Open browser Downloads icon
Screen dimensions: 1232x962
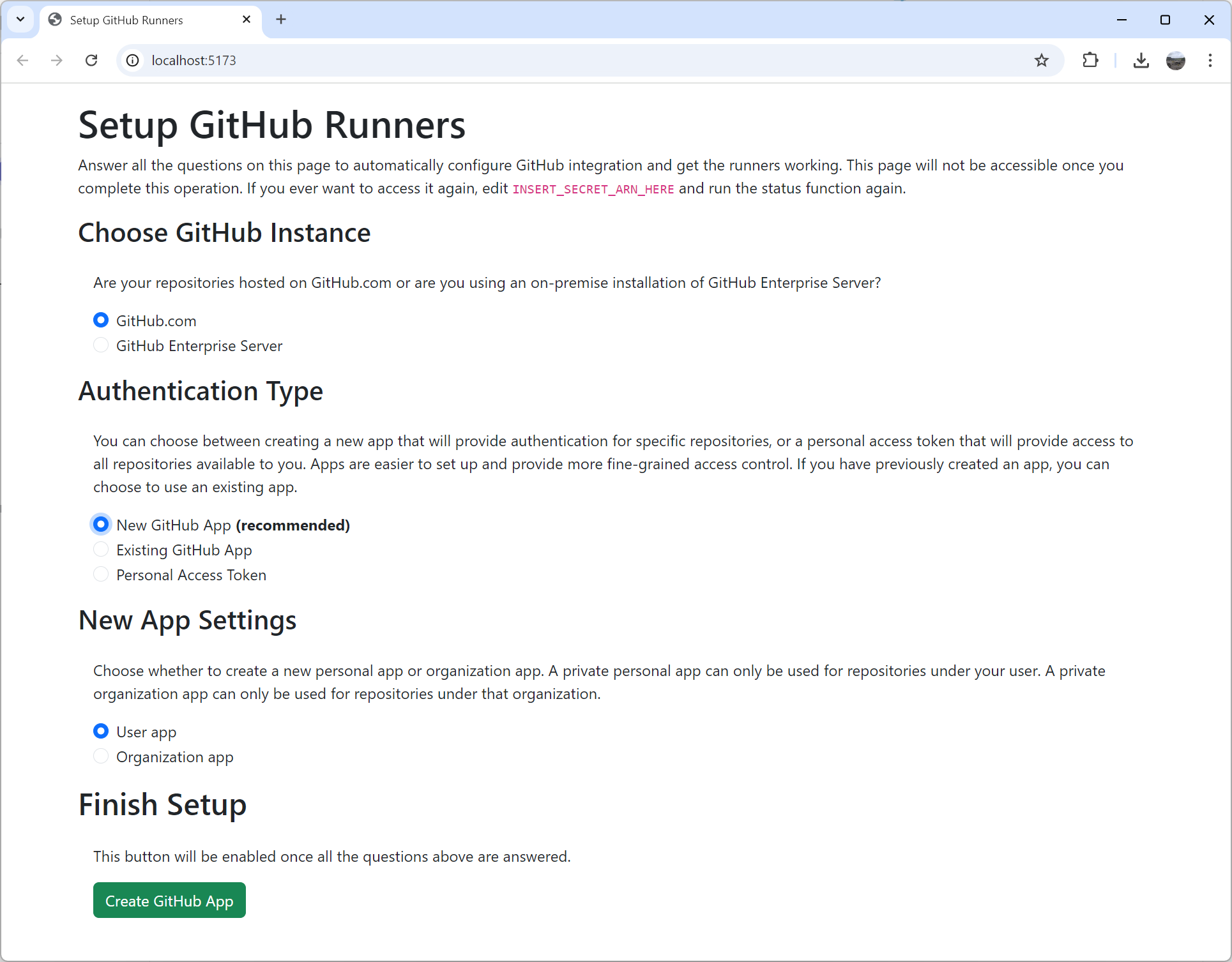(1141, 60)
